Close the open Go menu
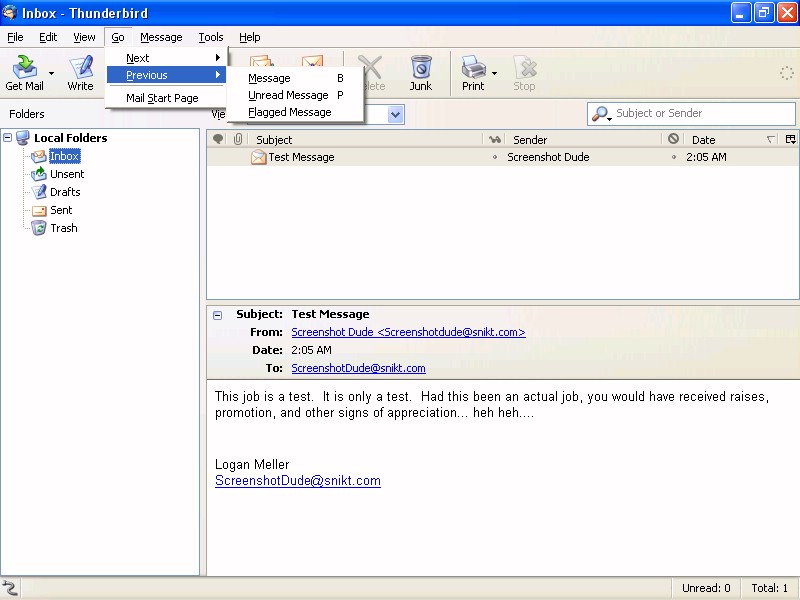Viewport: 800px width, 600px height. [x=118, y=37]
